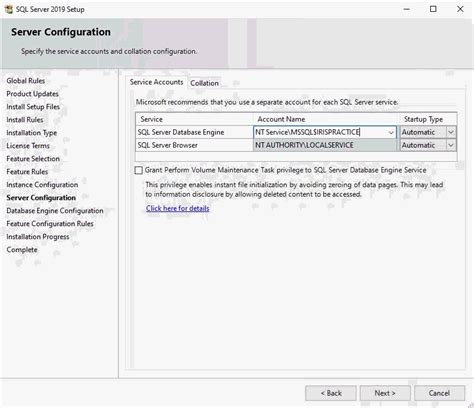Click the SQL Server setup title bar icon

coord(9,9)
